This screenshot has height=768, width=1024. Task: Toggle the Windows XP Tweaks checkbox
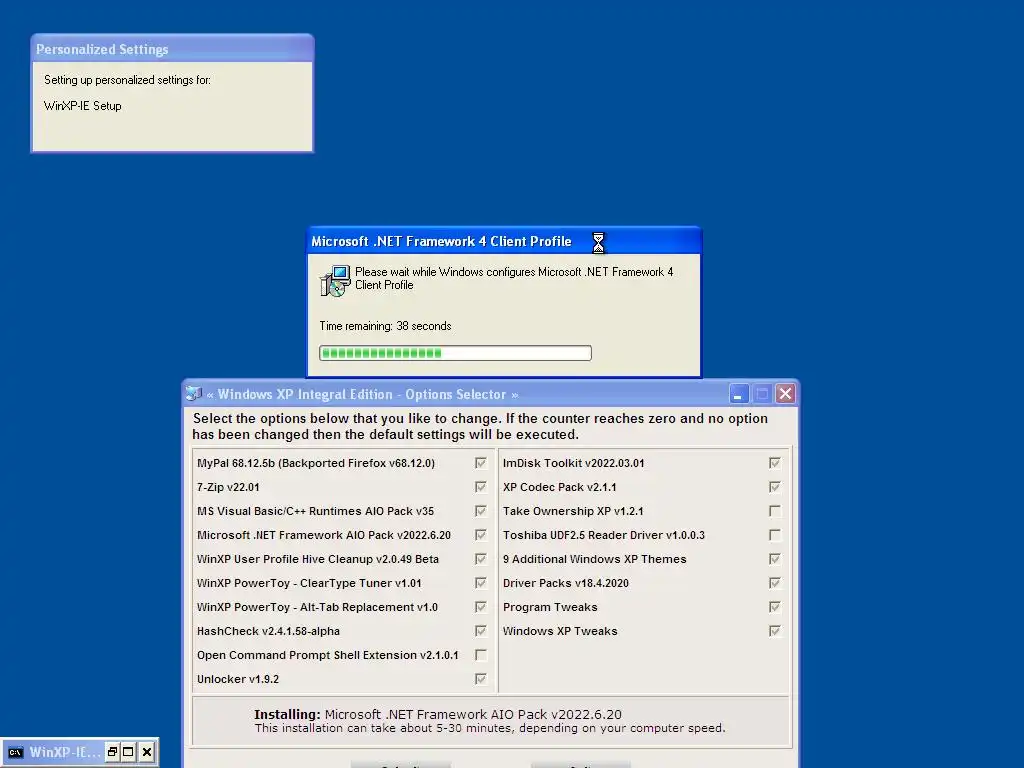[775, 631]
